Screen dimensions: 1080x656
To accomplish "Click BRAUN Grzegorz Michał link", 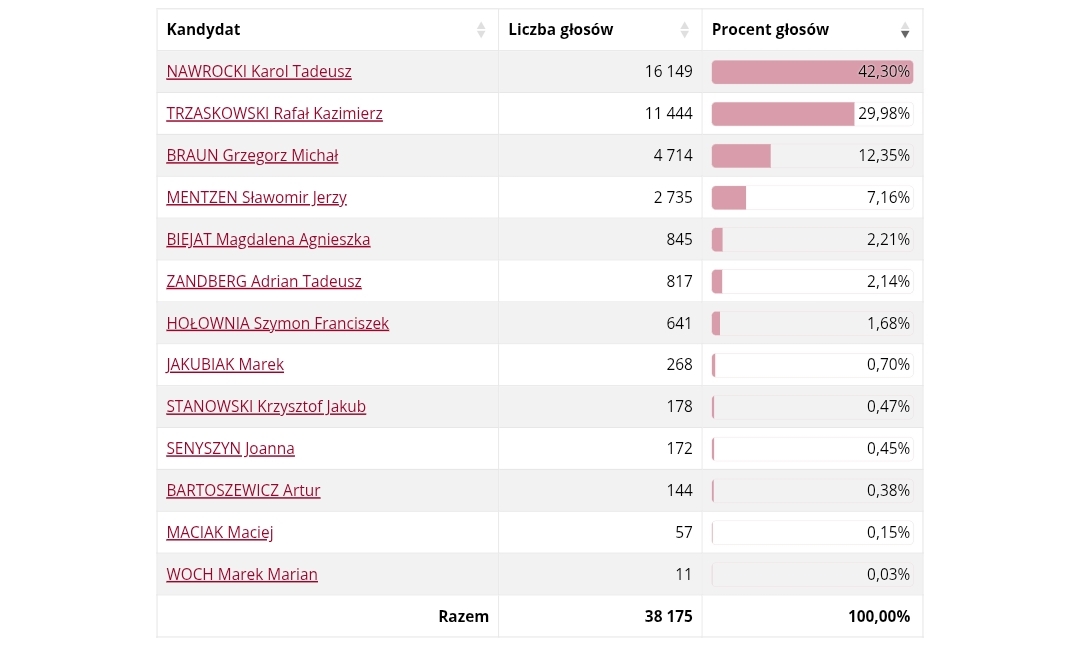I will click(x=252, y=156).
